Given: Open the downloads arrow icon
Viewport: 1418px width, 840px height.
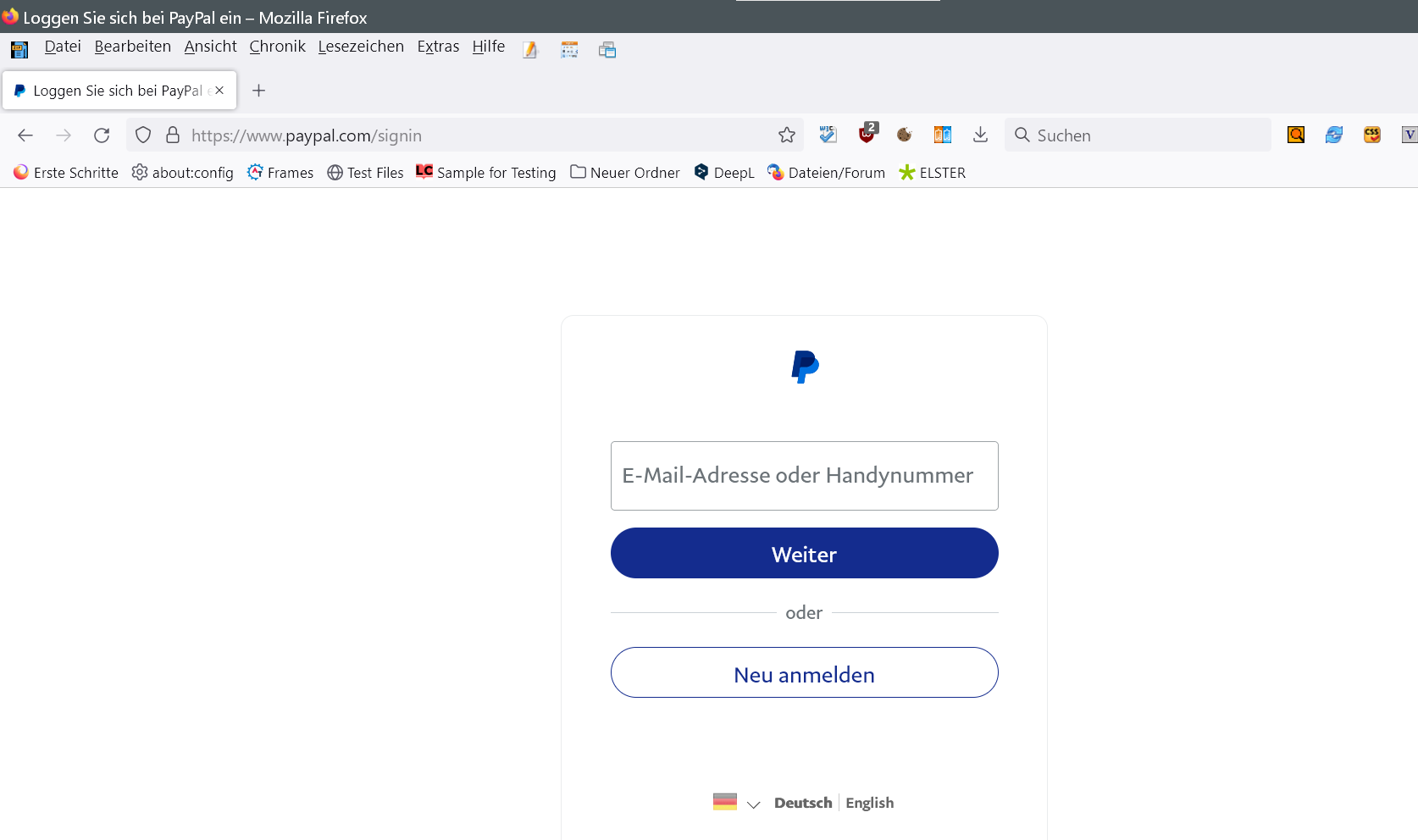Looking at the screenshot, I should pyautogui.click(x=980, y=135).
